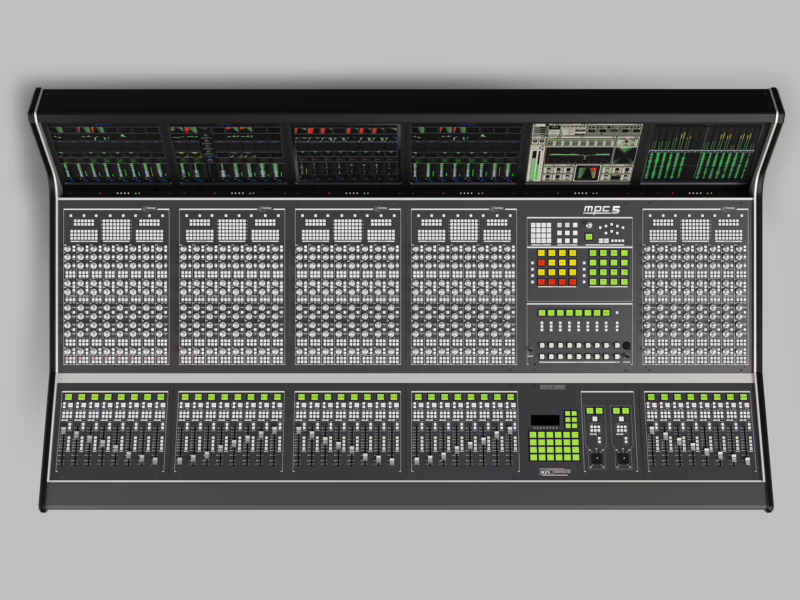
Task: Tap the top-left pad of large green pad grid
Action: tap(533, 435)
